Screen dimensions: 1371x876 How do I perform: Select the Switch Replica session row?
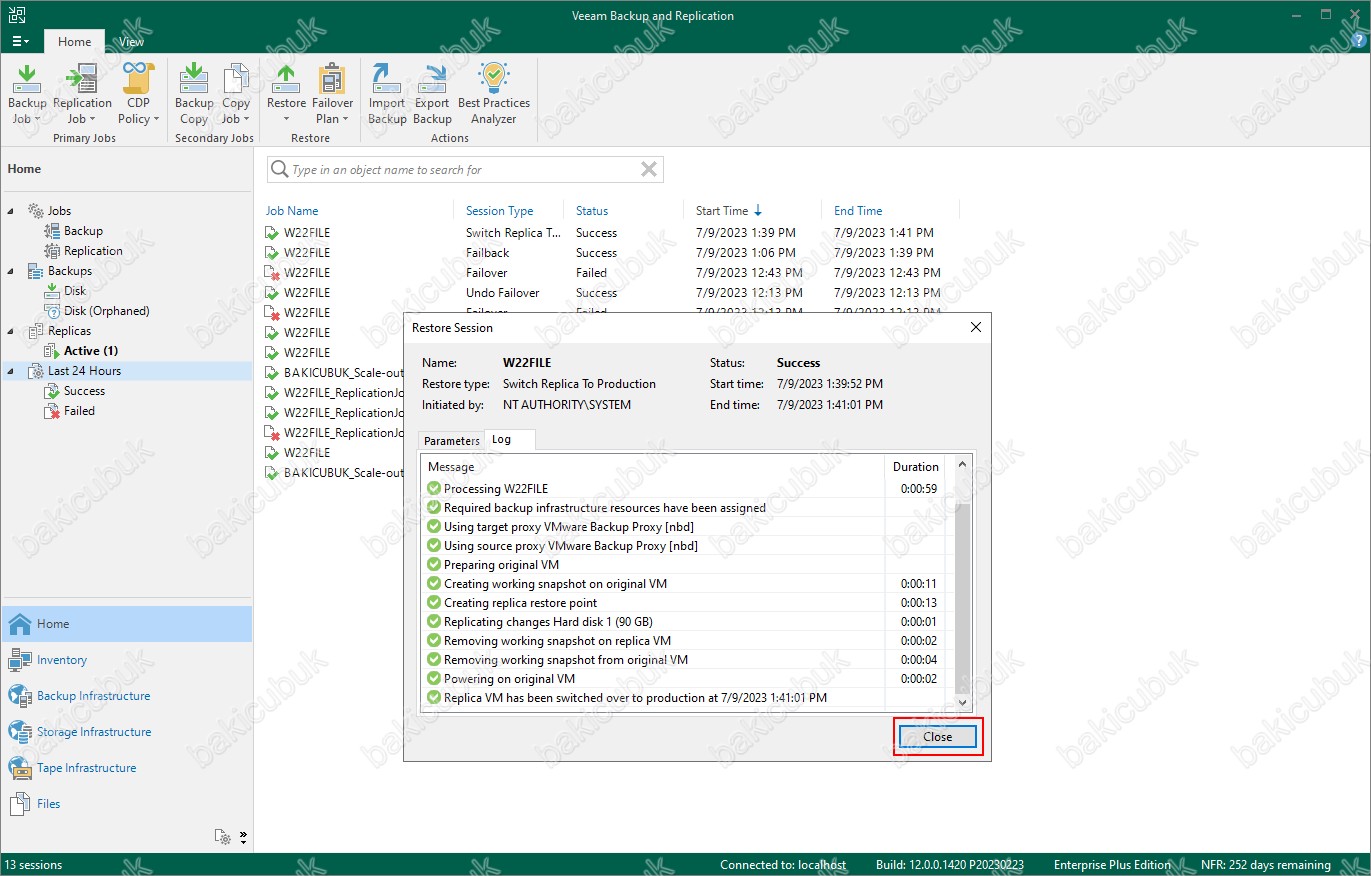pos(612,233)
